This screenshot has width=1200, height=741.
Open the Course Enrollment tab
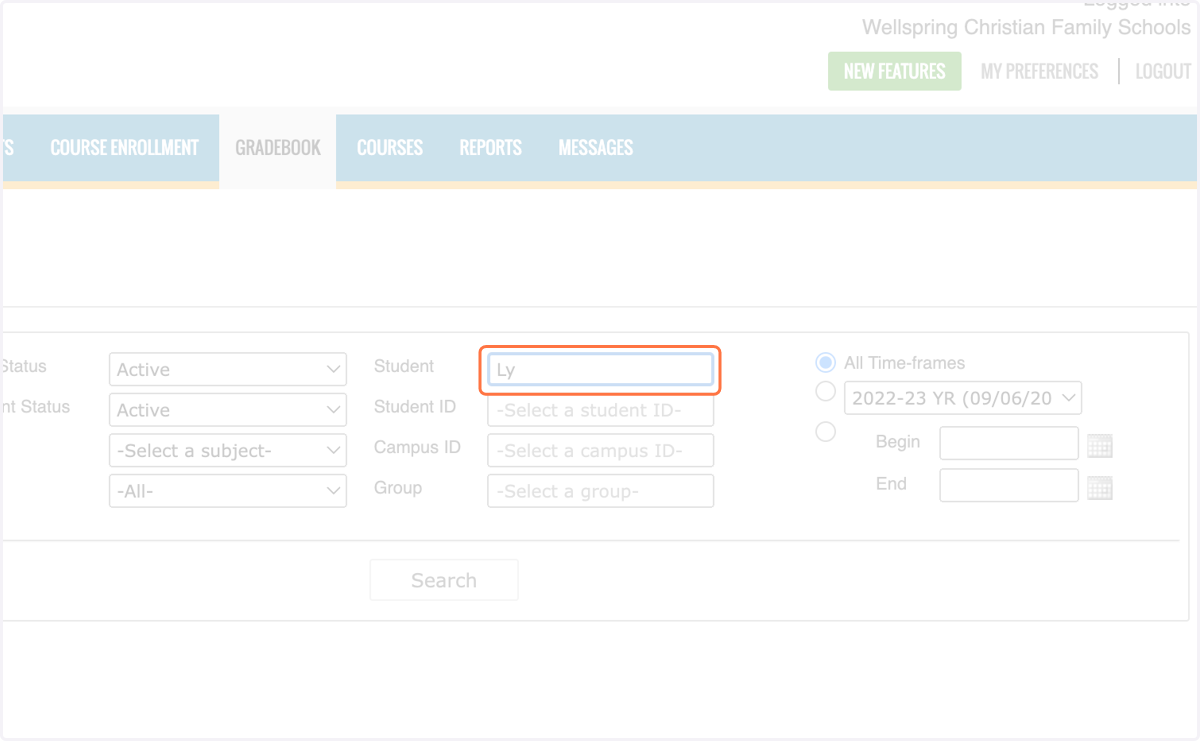tap(125, 148)
